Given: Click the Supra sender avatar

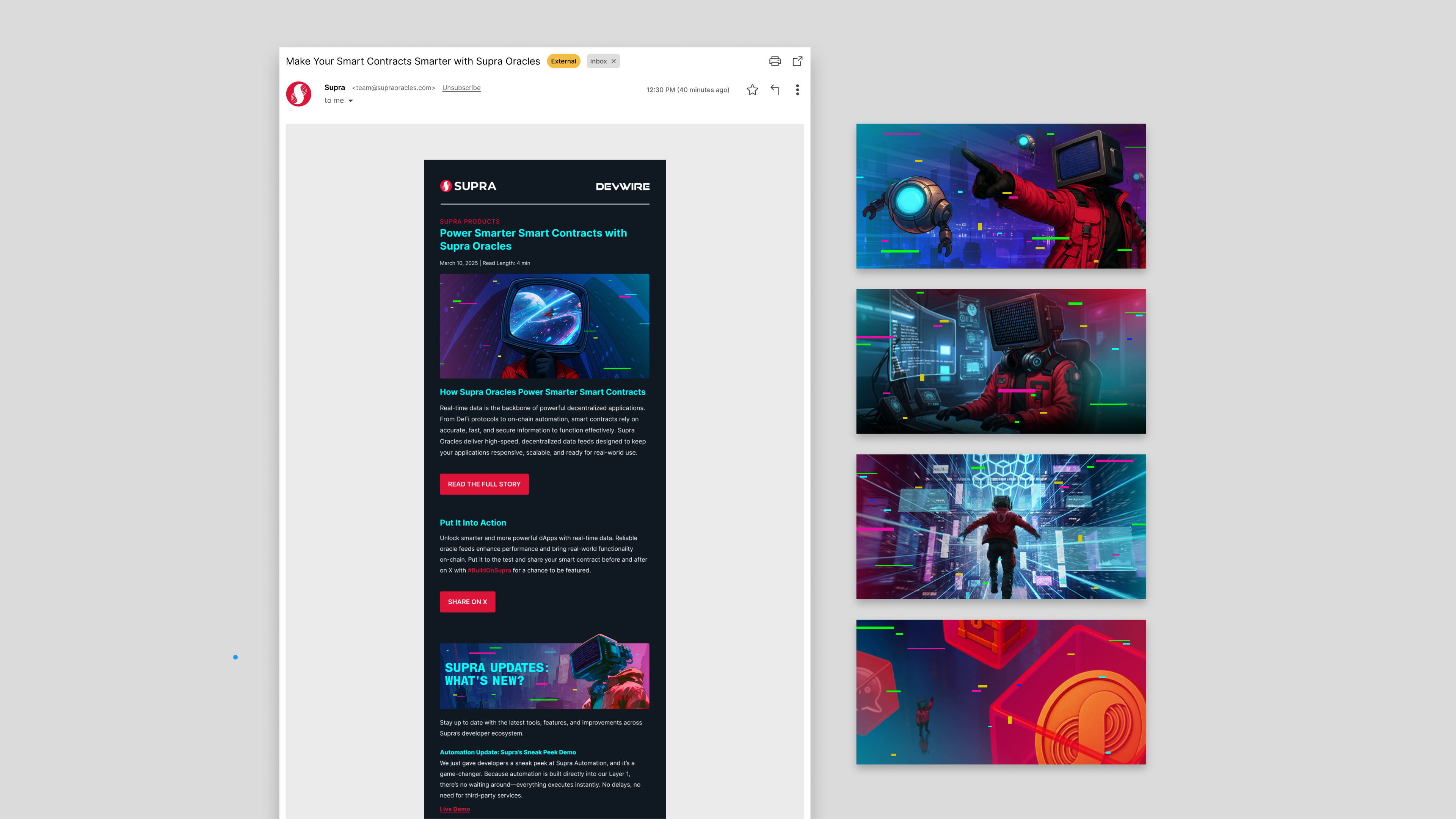Looking at the screenshot, I should pyautogui.click(x=298, y=94).
